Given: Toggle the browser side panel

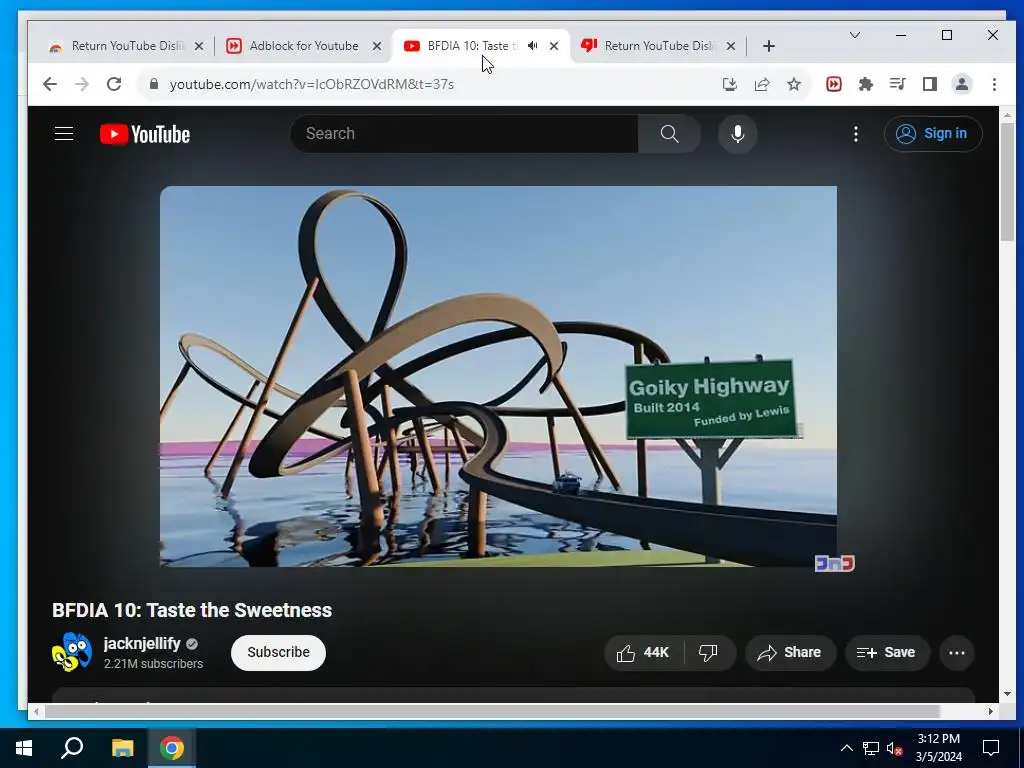Looking at the screenshot, I should click(x=929, y=84).
